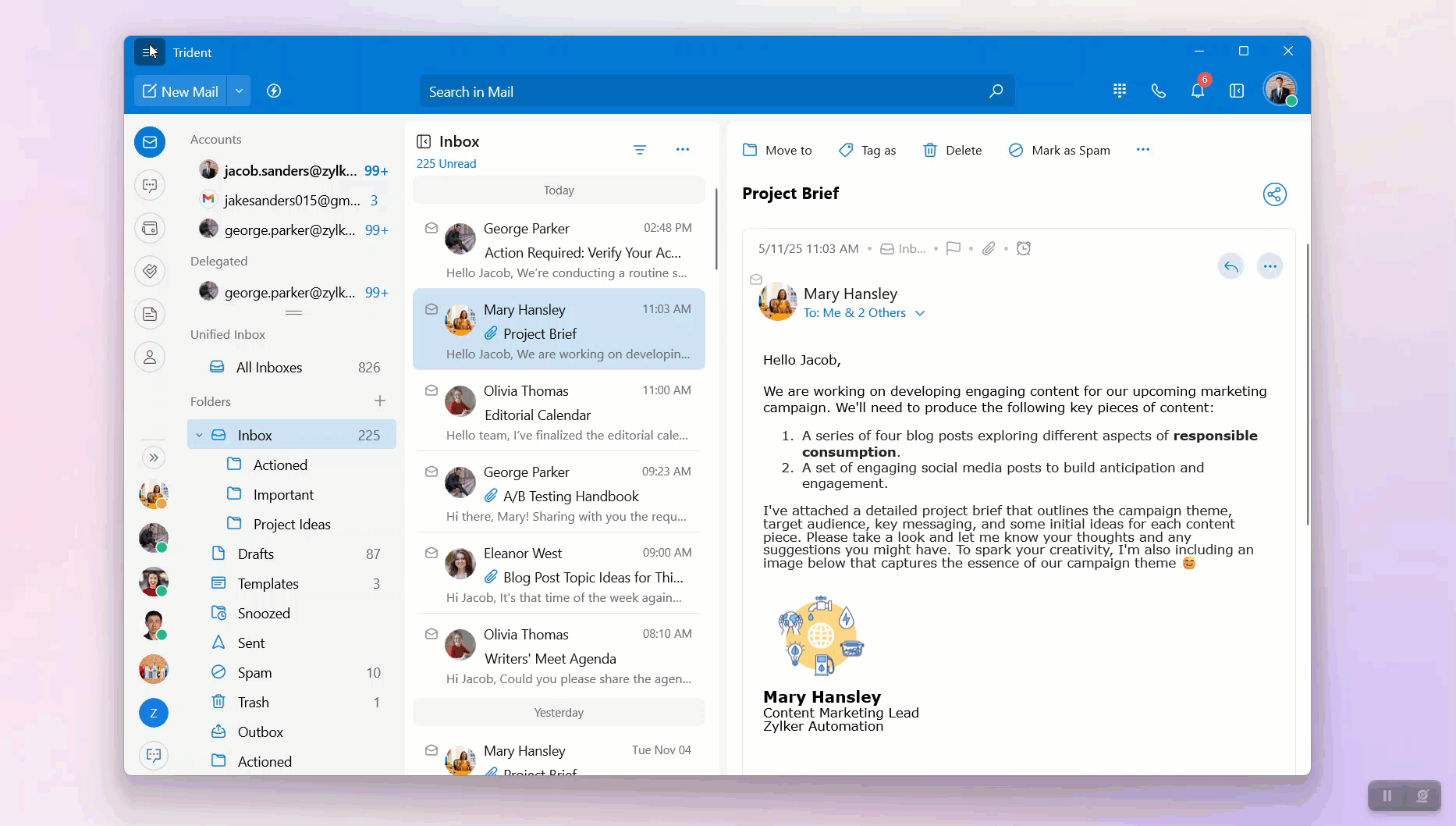The width and height of the screenshot is (1456, 826).
Task: Open the notes module in sidebar
Action: pyautogui.click(x=150, y=314)
